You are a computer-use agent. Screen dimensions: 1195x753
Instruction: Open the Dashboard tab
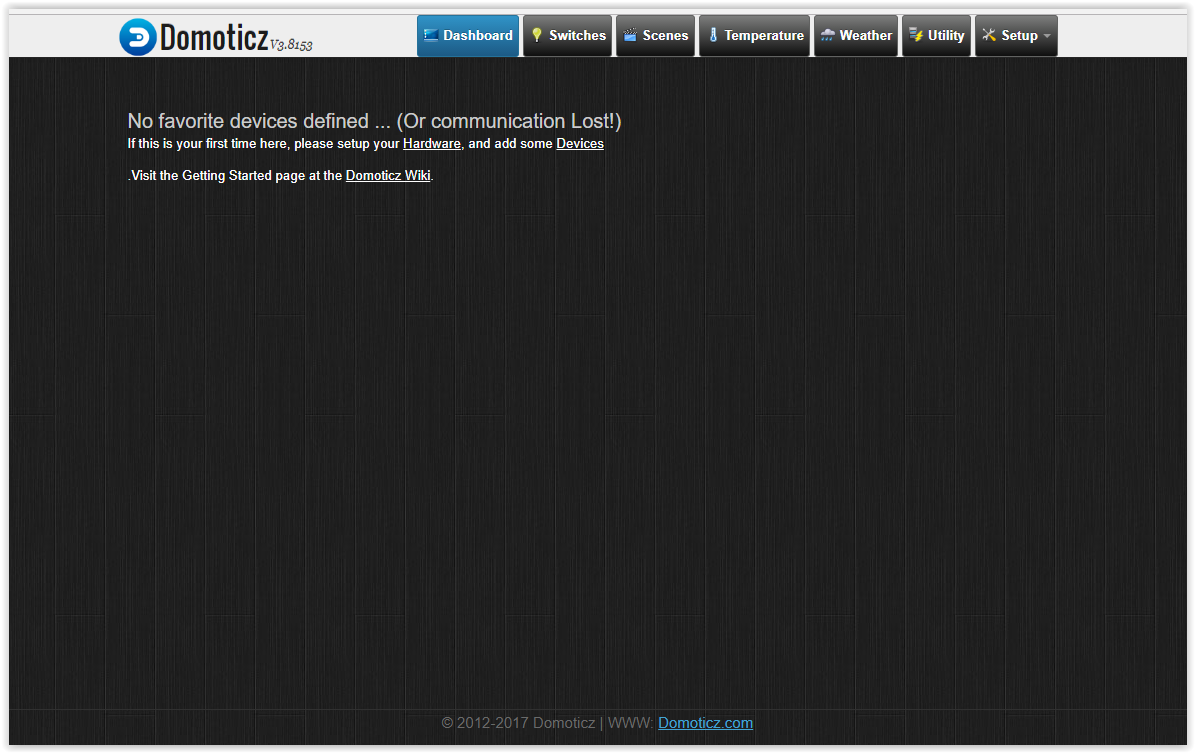click(468, 36)
